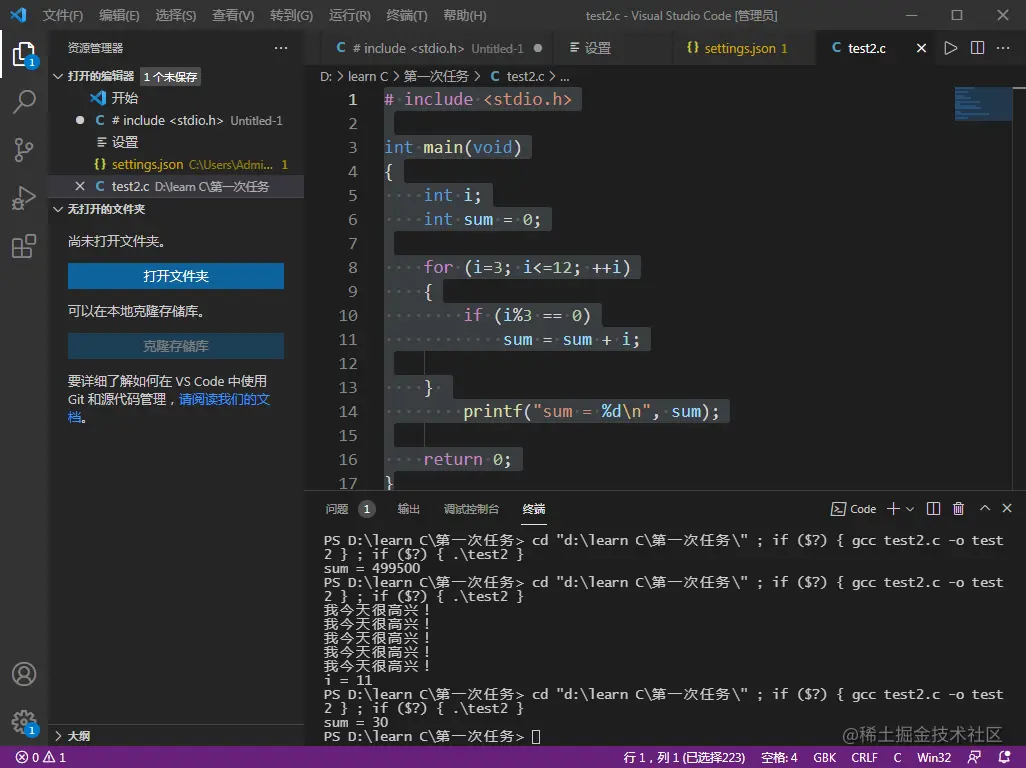Open the Help menu (帮助)
Image resolution: width=1026 pixels, height=768 pixels.
click(x=465, y=15)
